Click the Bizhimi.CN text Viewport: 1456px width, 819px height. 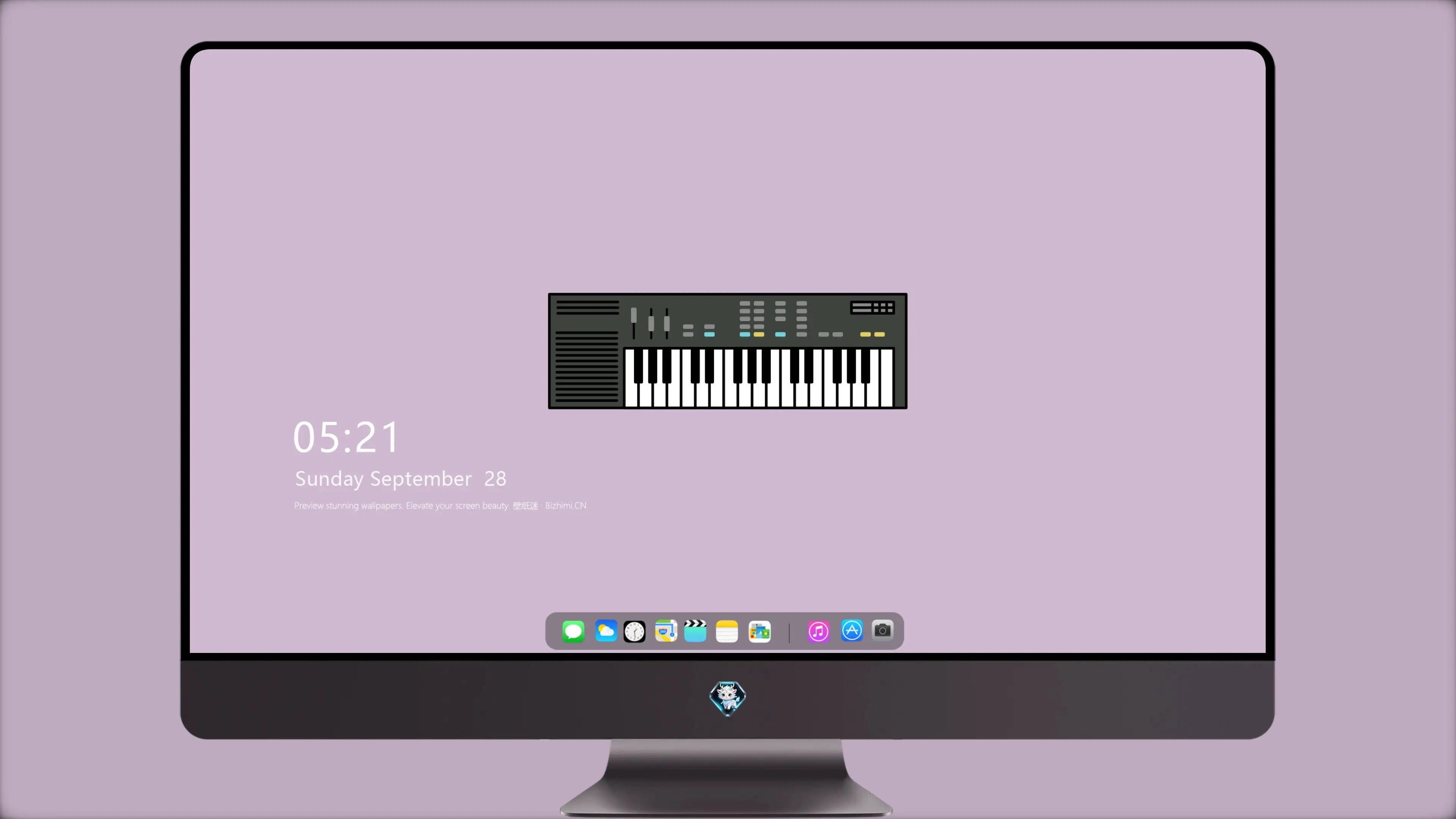pos(566,505)
